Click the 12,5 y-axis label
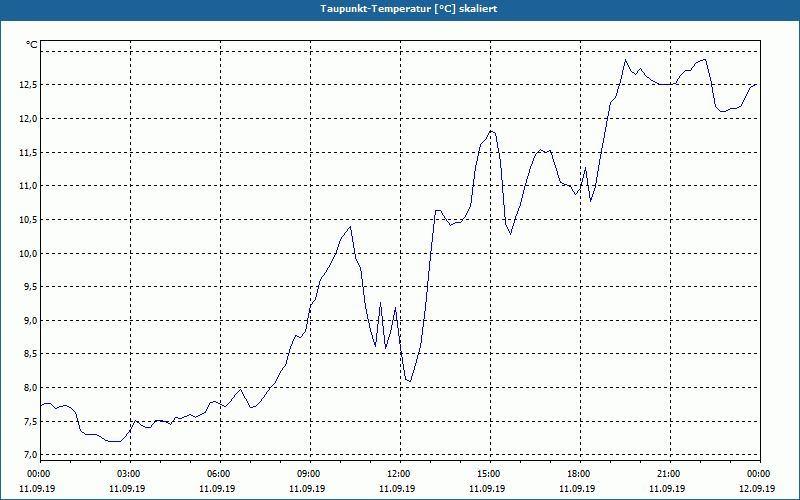The width and height of the screenshot is (800, 500). click(29, 85)
